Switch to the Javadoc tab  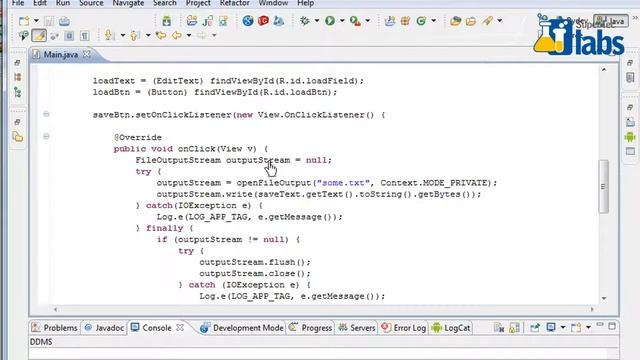click(104, 328)
